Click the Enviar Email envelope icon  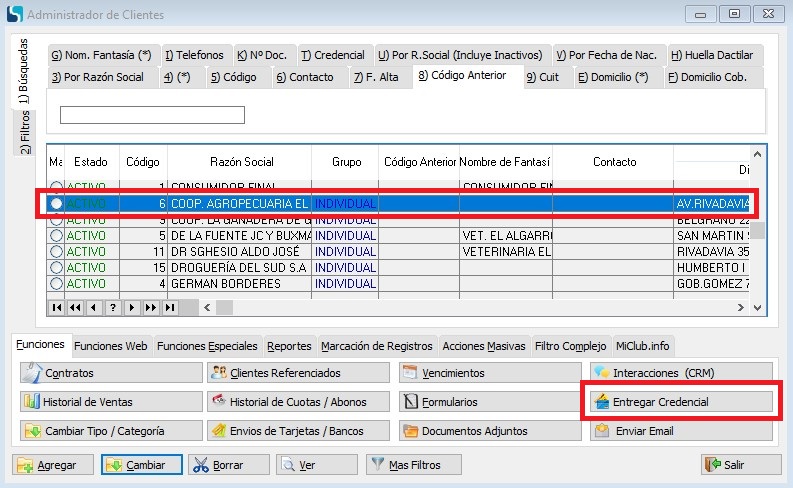[x=601, y=431]
